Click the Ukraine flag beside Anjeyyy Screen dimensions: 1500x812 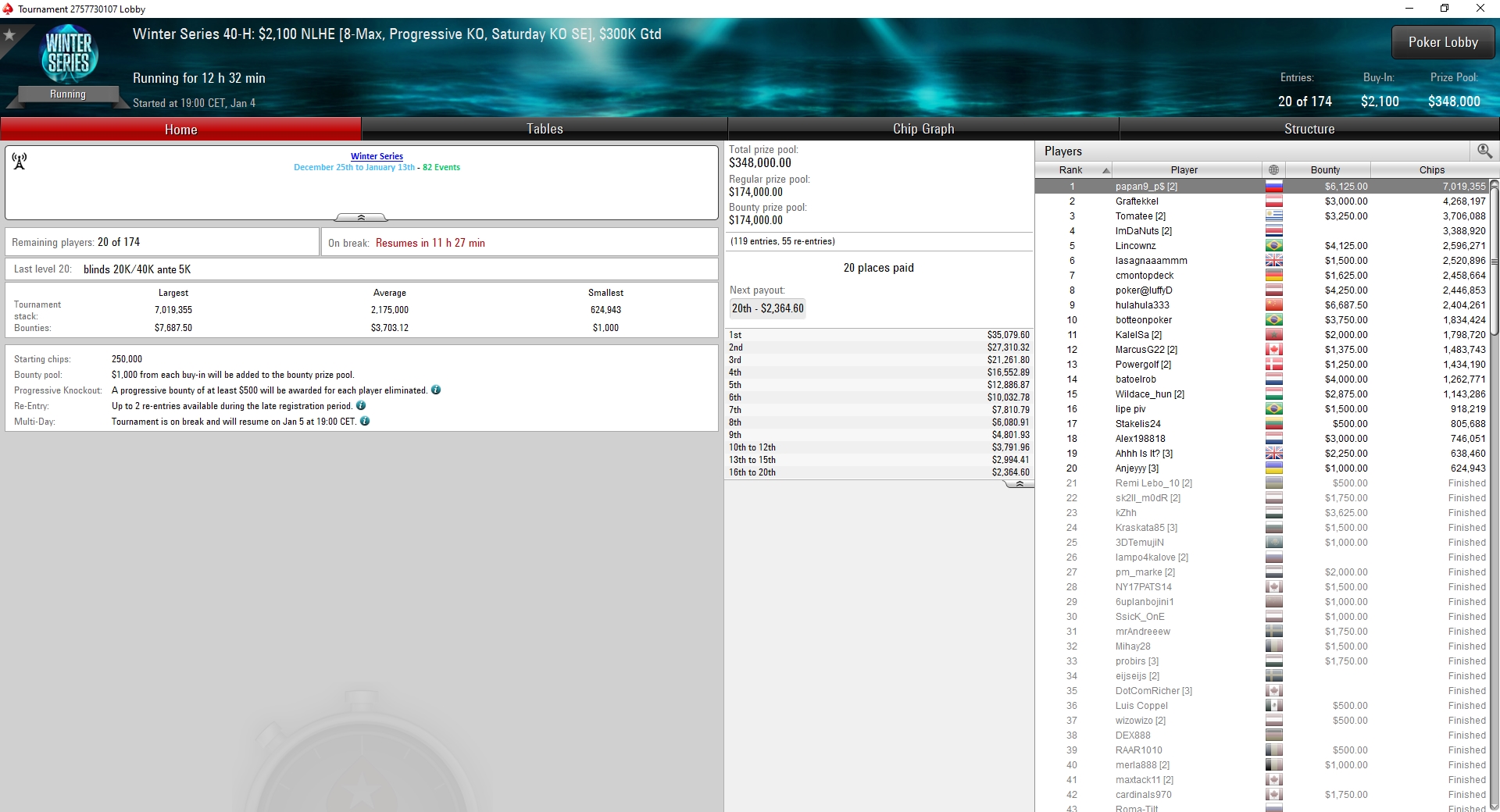coord(1274,468)
